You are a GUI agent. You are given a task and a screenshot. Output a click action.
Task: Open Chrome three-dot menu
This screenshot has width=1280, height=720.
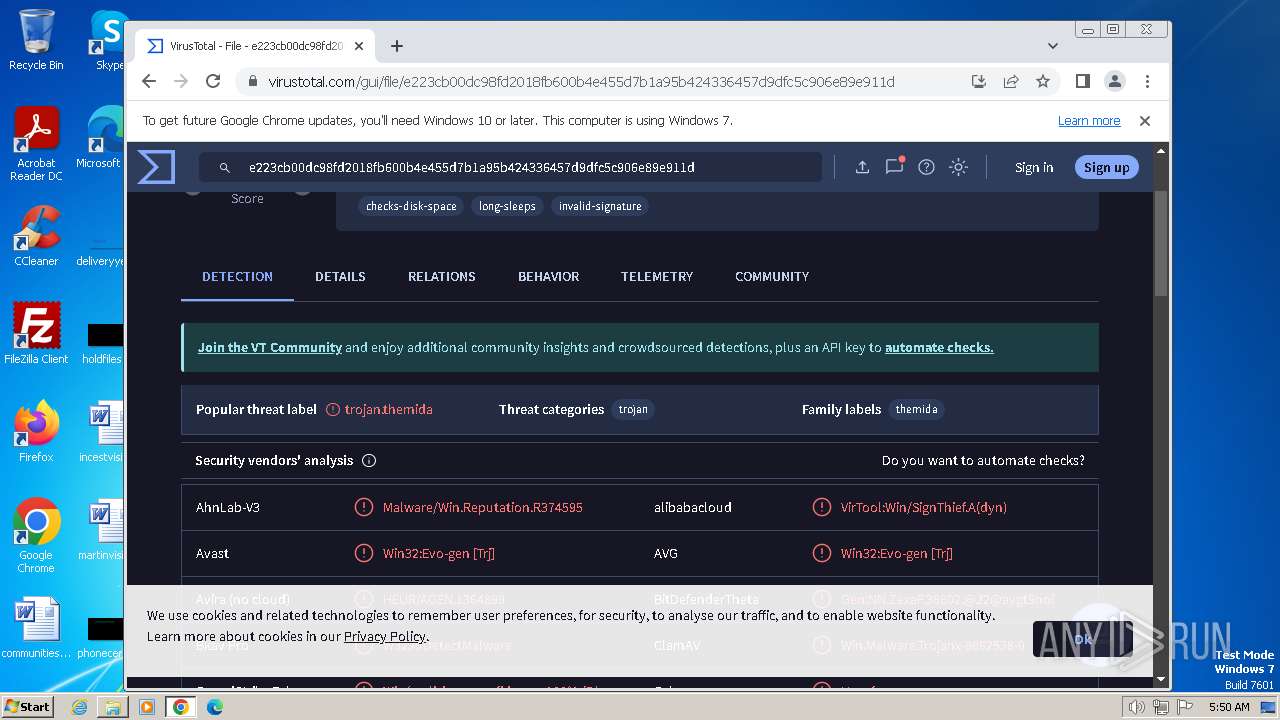pyautogui.click(x=1147, y=82)
